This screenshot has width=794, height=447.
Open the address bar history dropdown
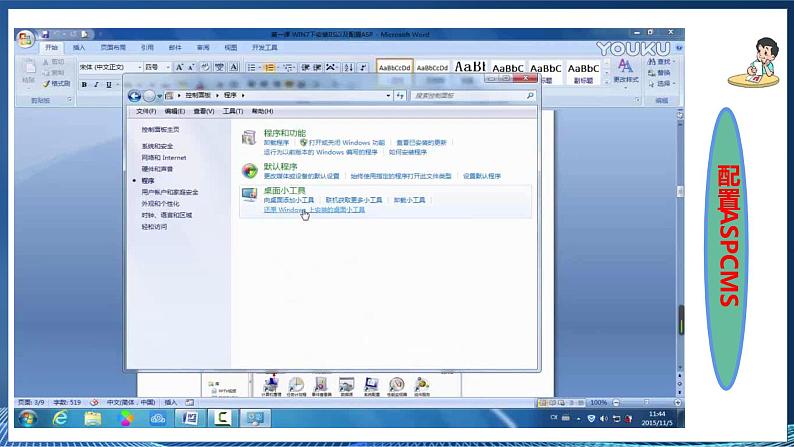[388, 96]
